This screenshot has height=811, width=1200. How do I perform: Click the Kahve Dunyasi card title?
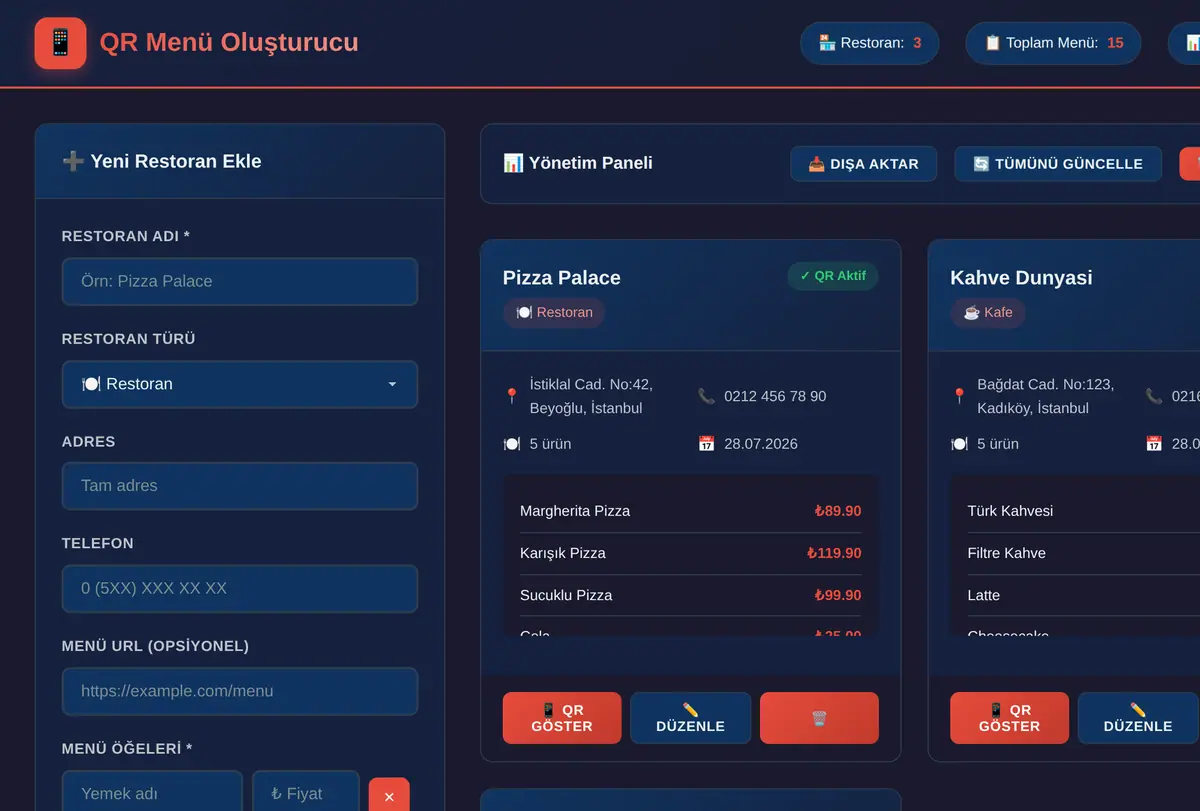[x=1021, y=278]
